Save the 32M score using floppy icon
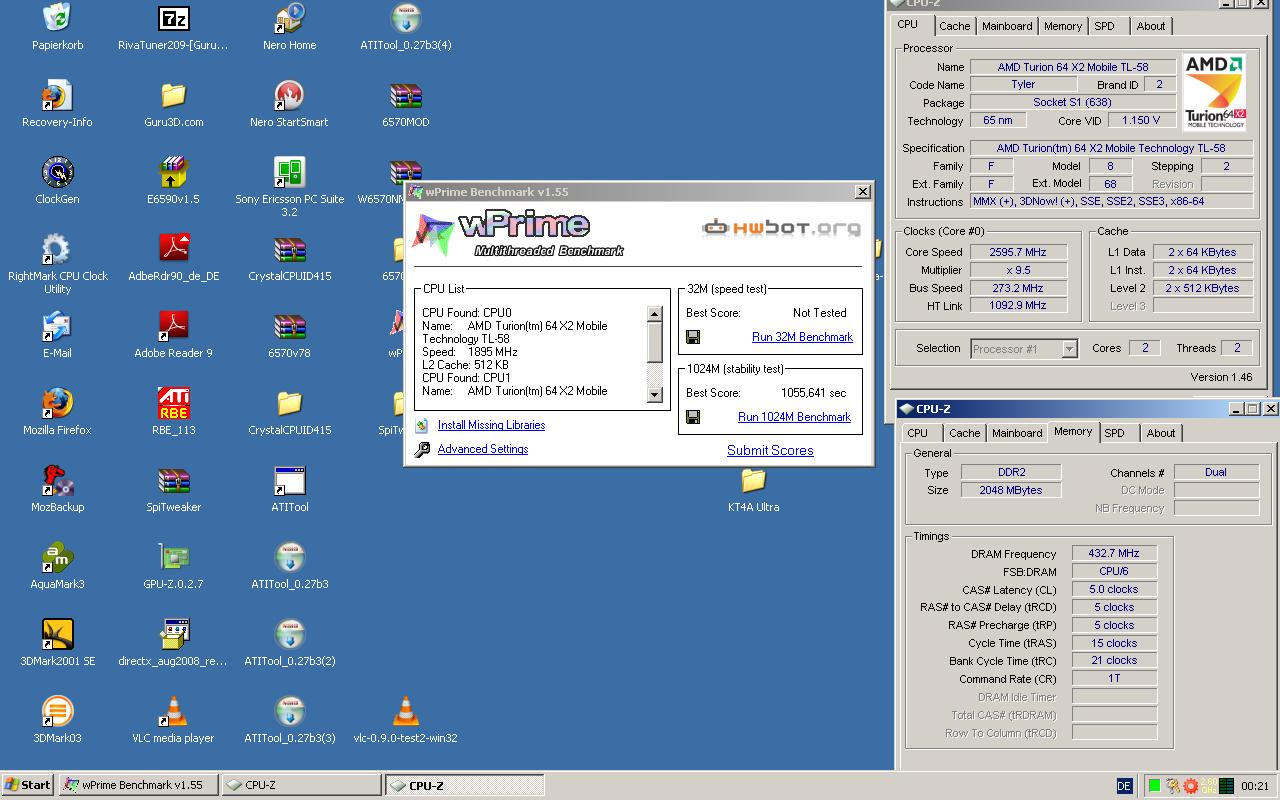Screen dimensions: 1280x800 693,337
